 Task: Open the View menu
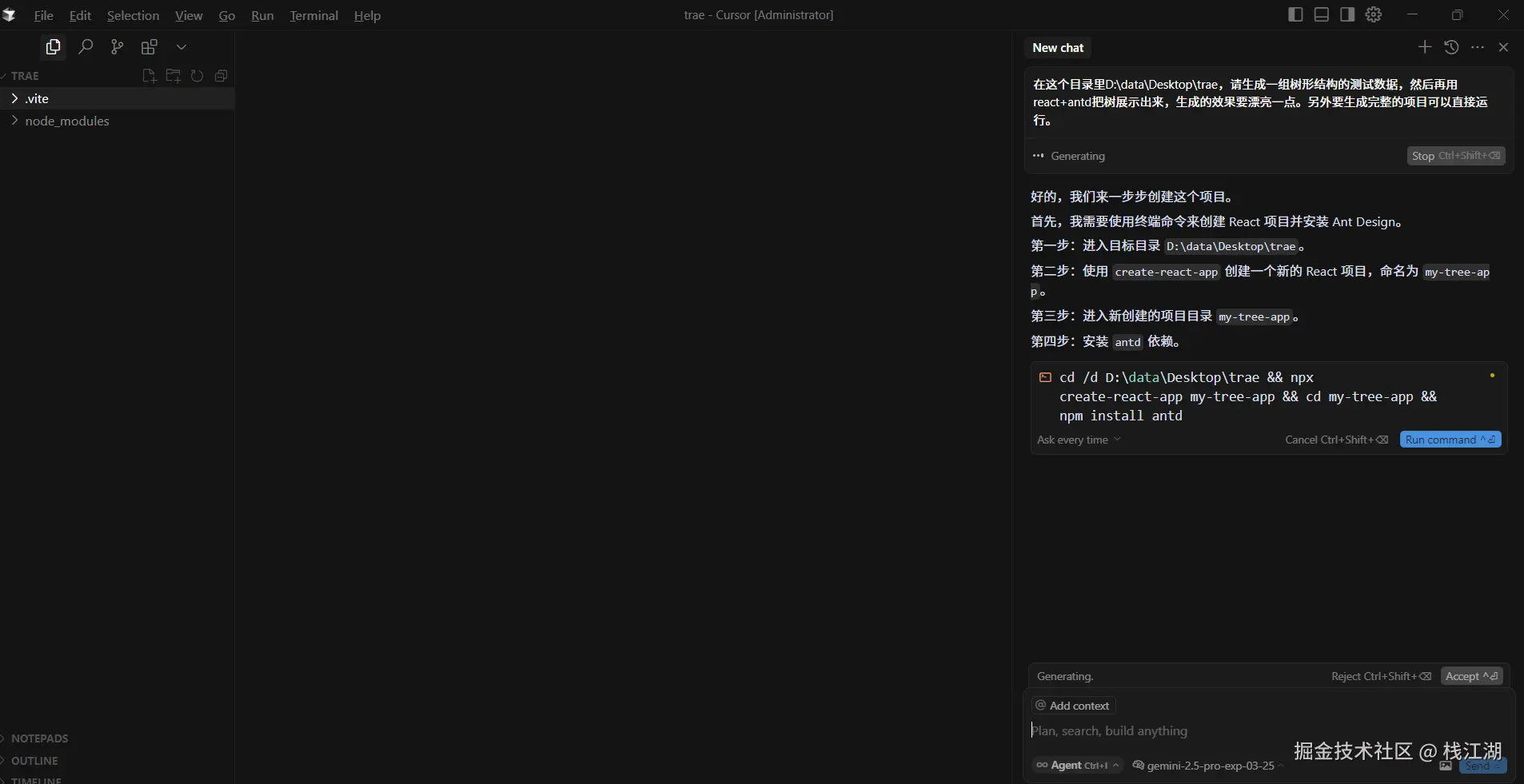click(x=189, y=15)
